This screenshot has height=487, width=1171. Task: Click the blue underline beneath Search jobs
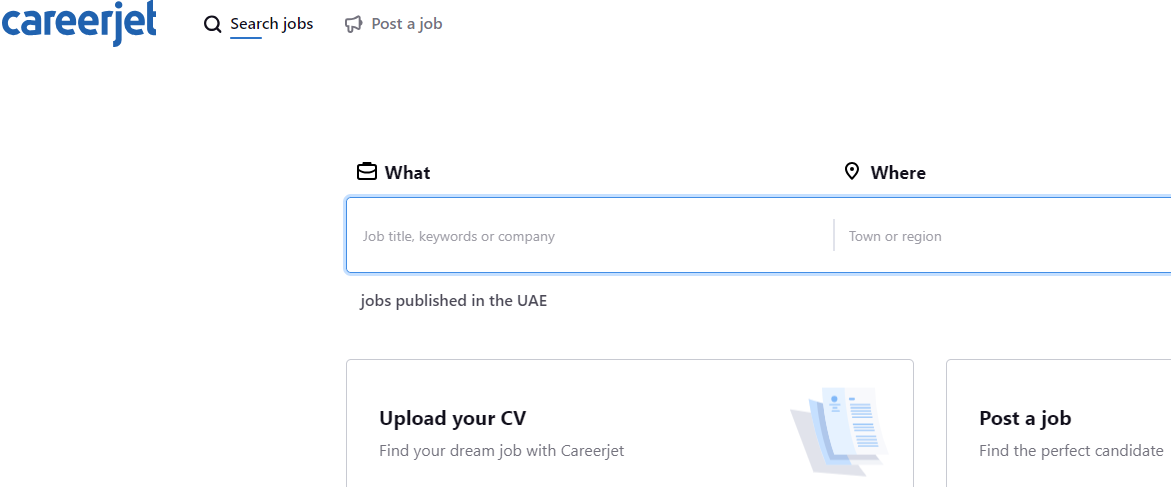click(x=246, y=38)
